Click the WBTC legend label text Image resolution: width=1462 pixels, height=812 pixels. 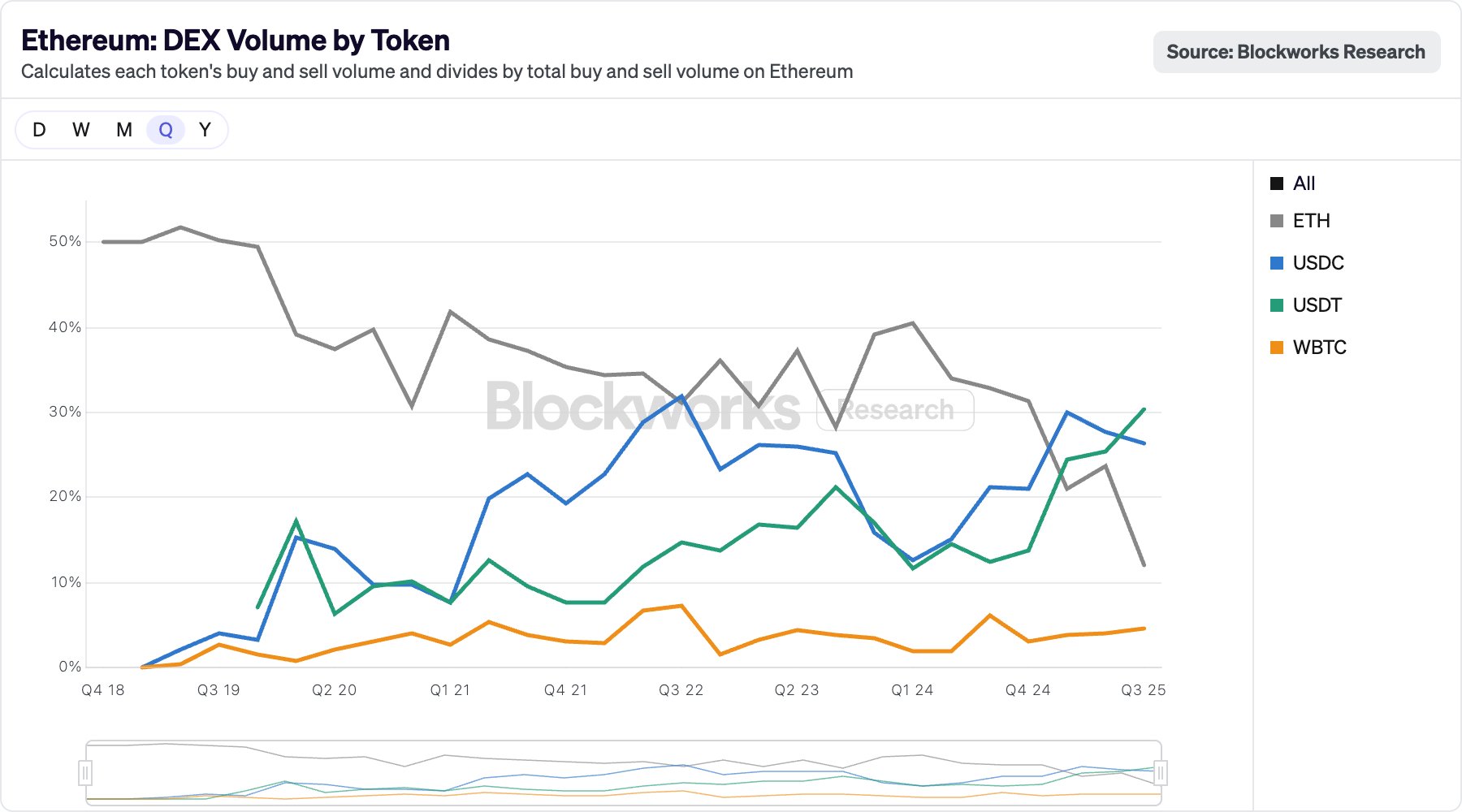click(1319, 348)
